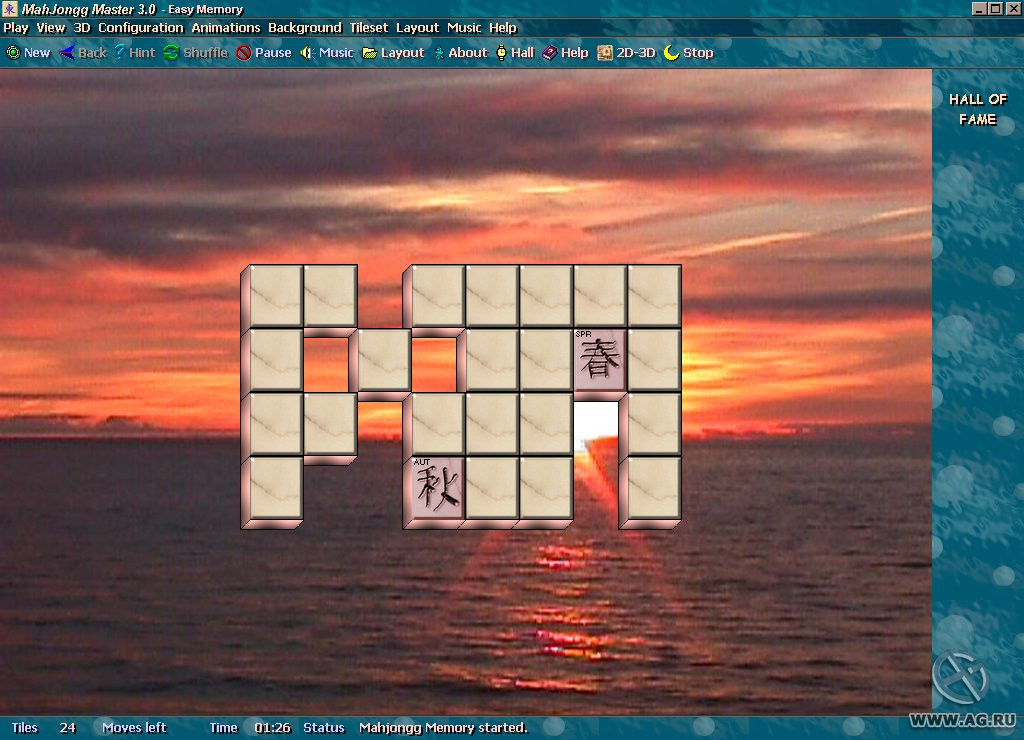Open the Help menu in menu bar
This screenshot has width=1024, height=740.
coord(502,28)
